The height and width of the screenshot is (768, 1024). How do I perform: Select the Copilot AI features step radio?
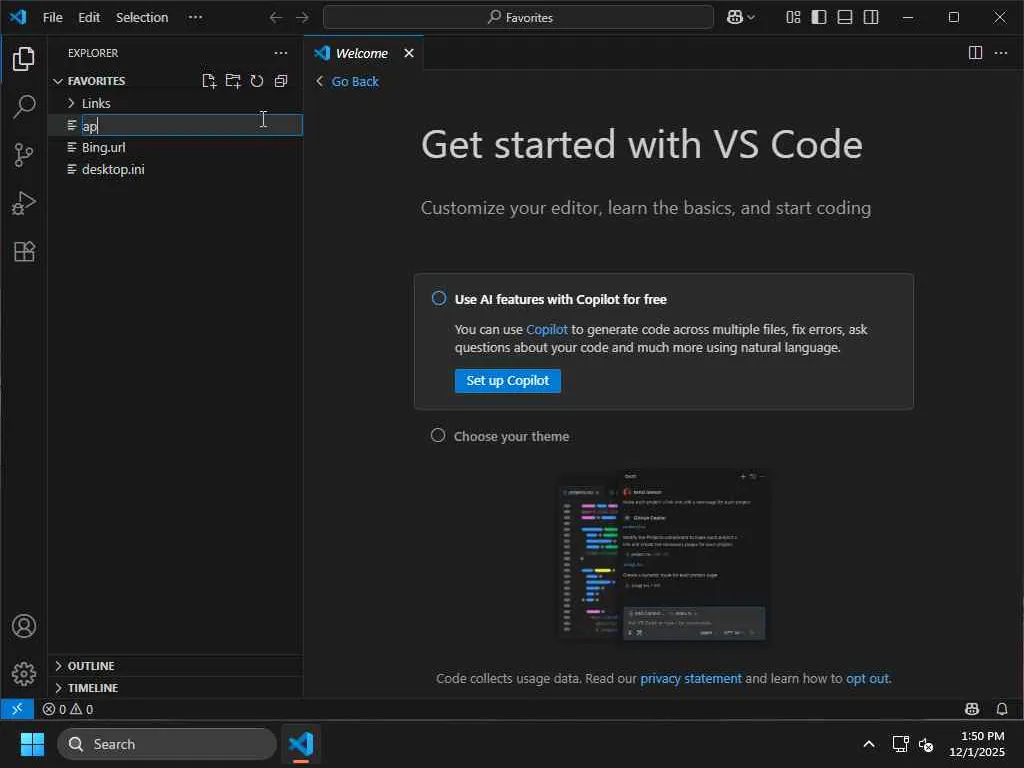pyautogui.click(x=439, y=298)
